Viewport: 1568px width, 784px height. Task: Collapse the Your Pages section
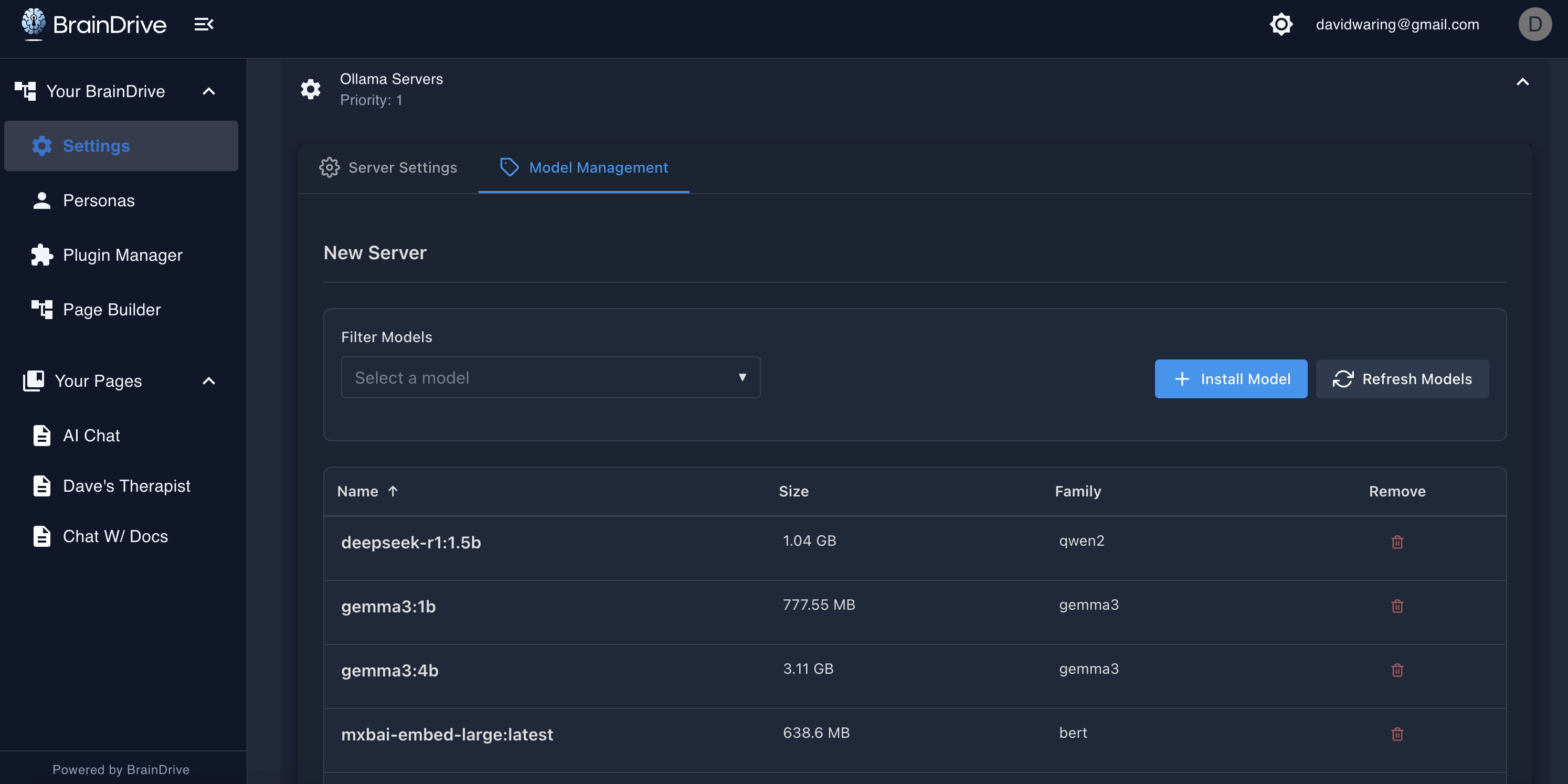point(209,381)
